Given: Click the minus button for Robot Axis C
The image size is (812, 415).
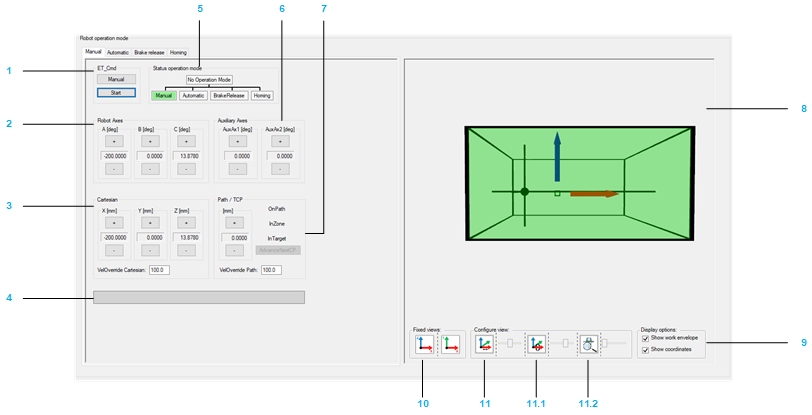Looking at the screenshot, I should (186, 169).
